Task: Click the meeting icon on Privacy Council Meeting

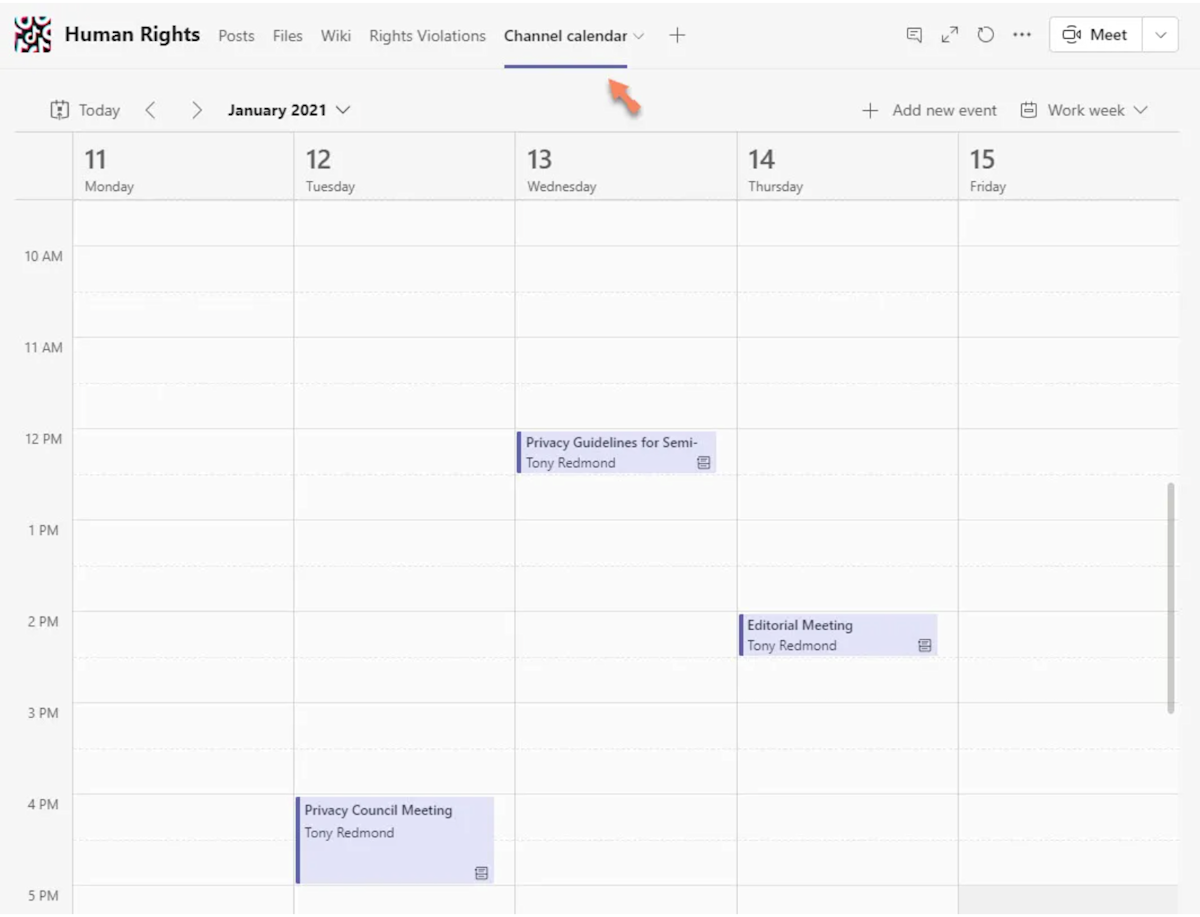Action: tap(482, 873)
